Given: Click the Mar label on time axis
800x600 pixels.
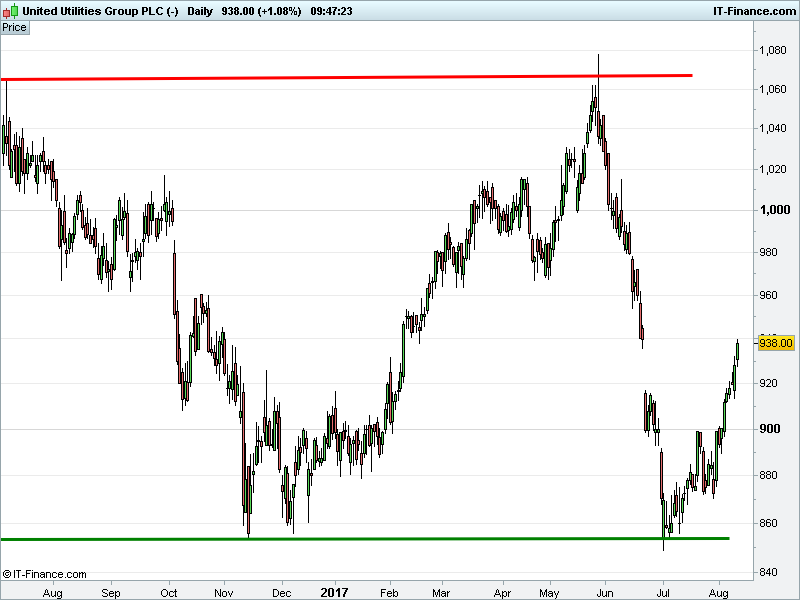Looking at the screenshot, I should pyautogui.click(x=441, y=593).
